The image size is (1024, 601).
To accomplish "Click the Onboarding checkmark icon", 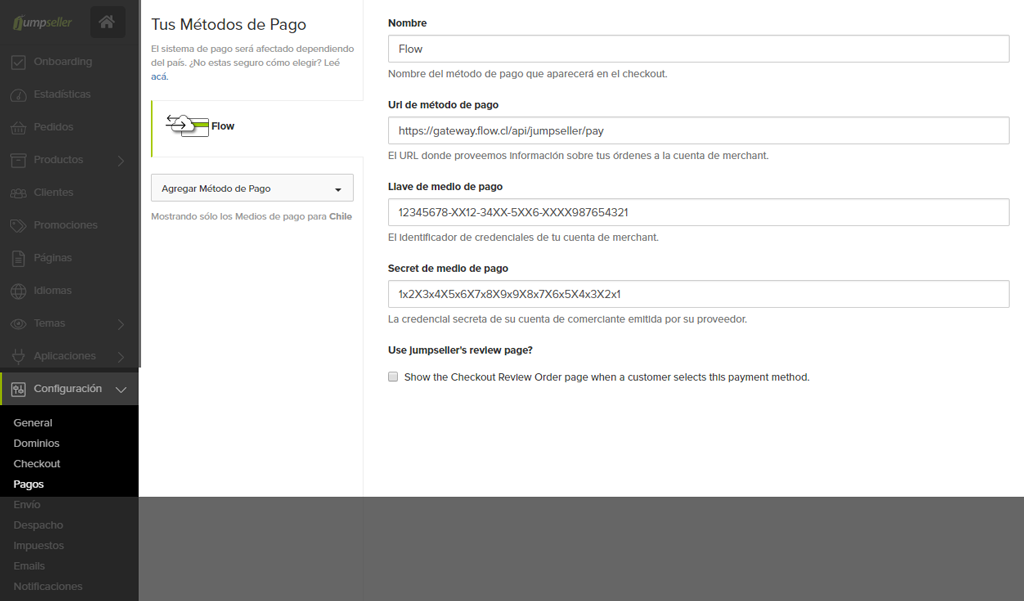I will 18,62.
